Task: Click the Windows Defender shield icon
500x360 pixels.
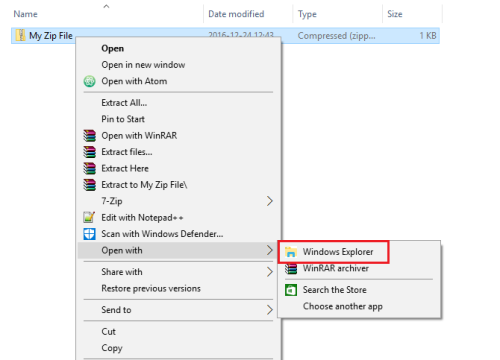Action: [89, 234]
